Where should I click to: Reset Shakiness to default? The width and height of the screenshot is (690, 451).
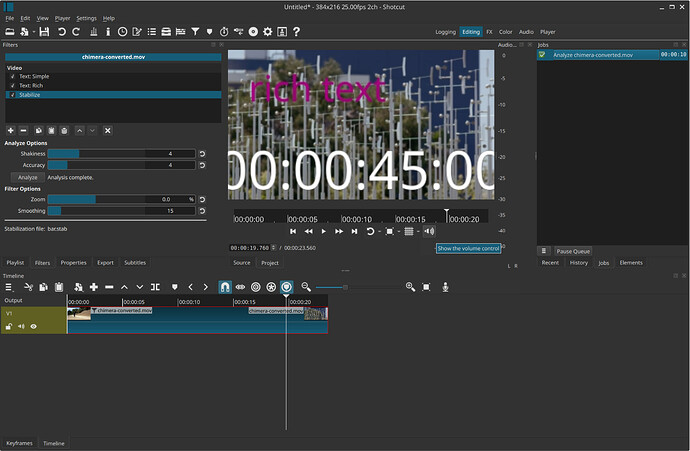click(202, 154)
